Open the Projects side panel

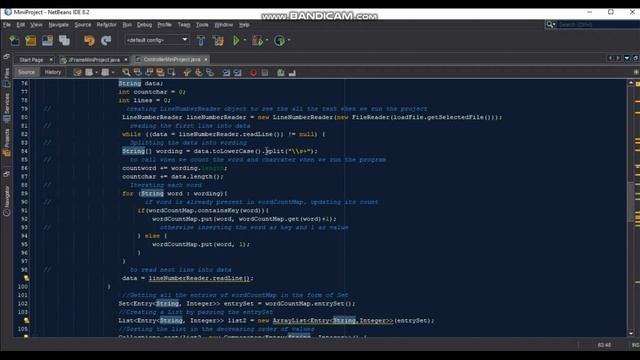point(7,142)
